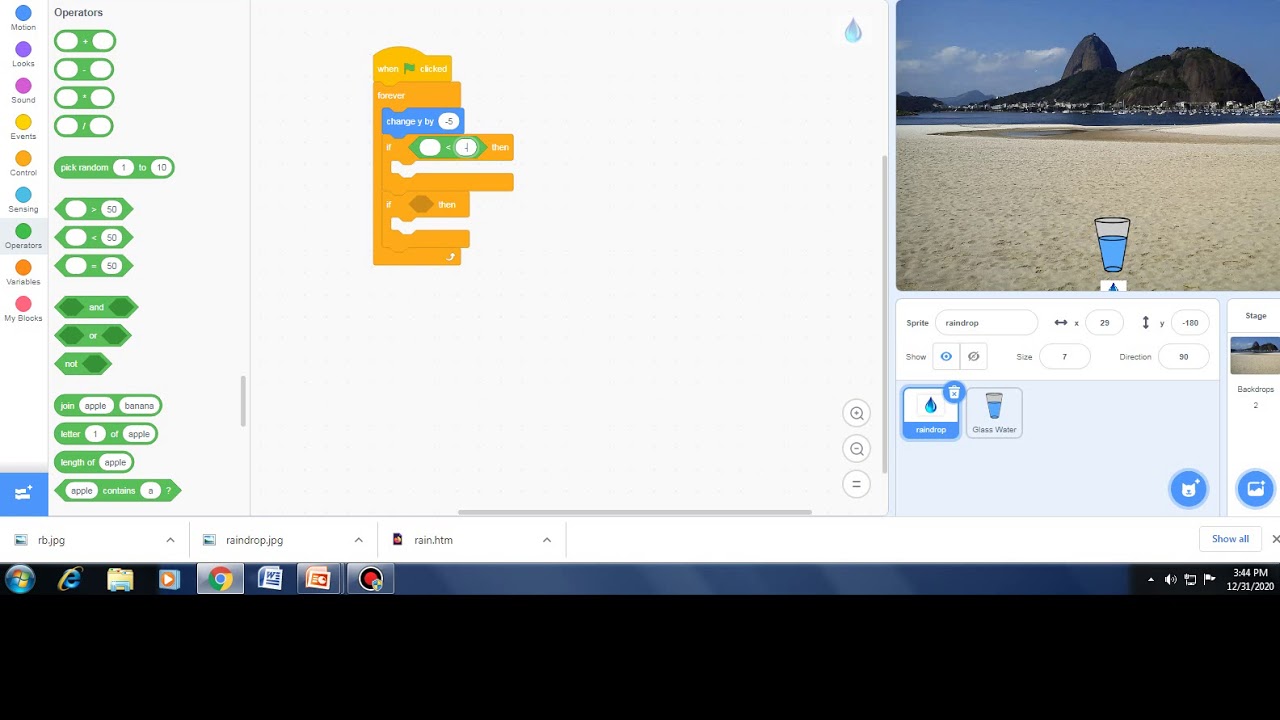1280x720 pixels.
Task: Select the Events block category
Action: click(x=23, y=127)
